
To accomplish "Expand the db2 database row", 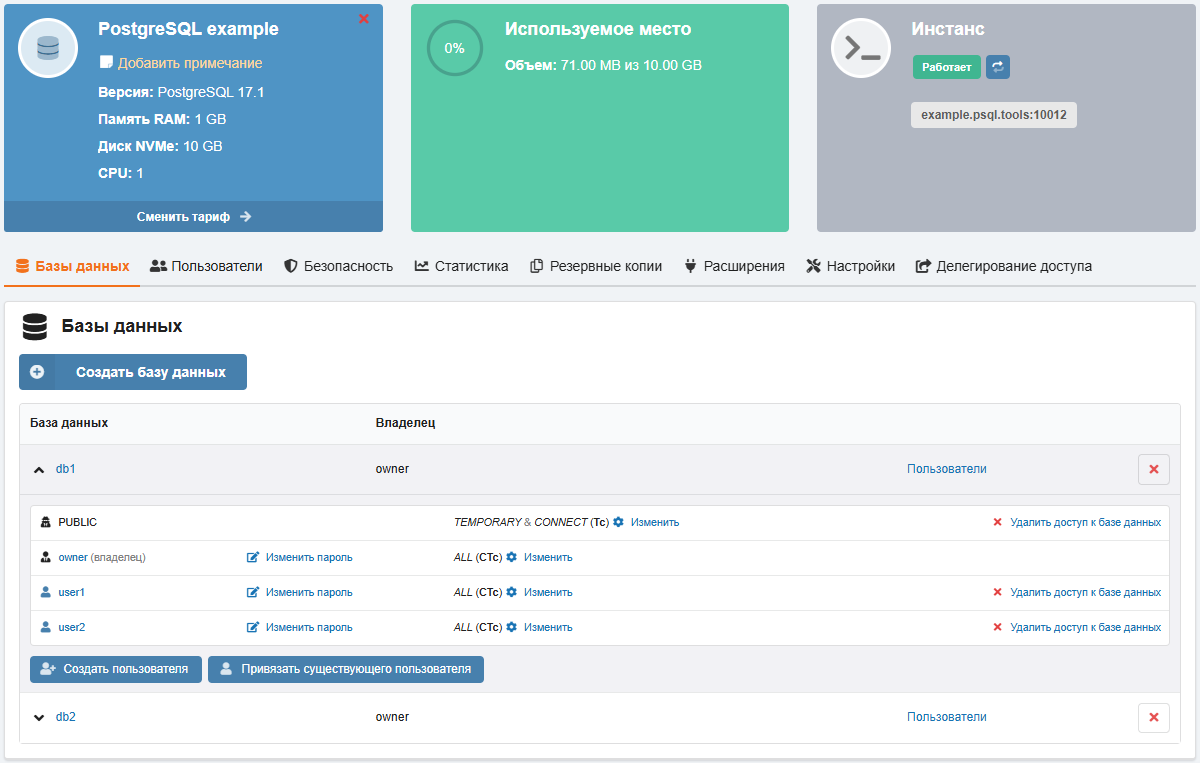I will (39, 717).
